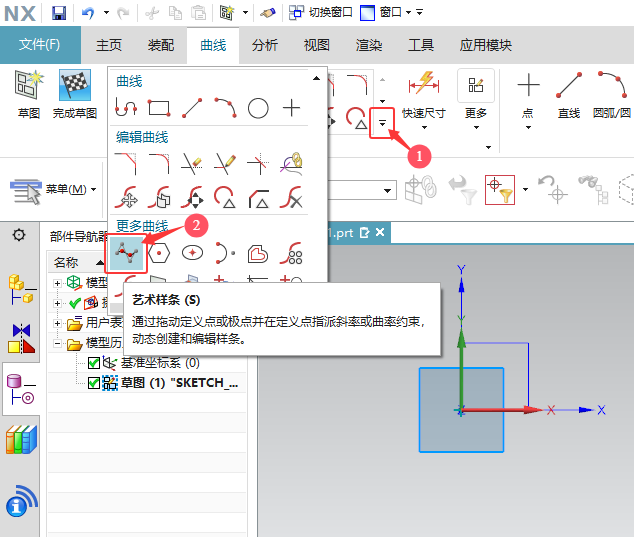Image resolution: width=634 pixels, height=537 pixels.
Task: Select the Pattern Curve tool
Action: (x=292, y=254)
